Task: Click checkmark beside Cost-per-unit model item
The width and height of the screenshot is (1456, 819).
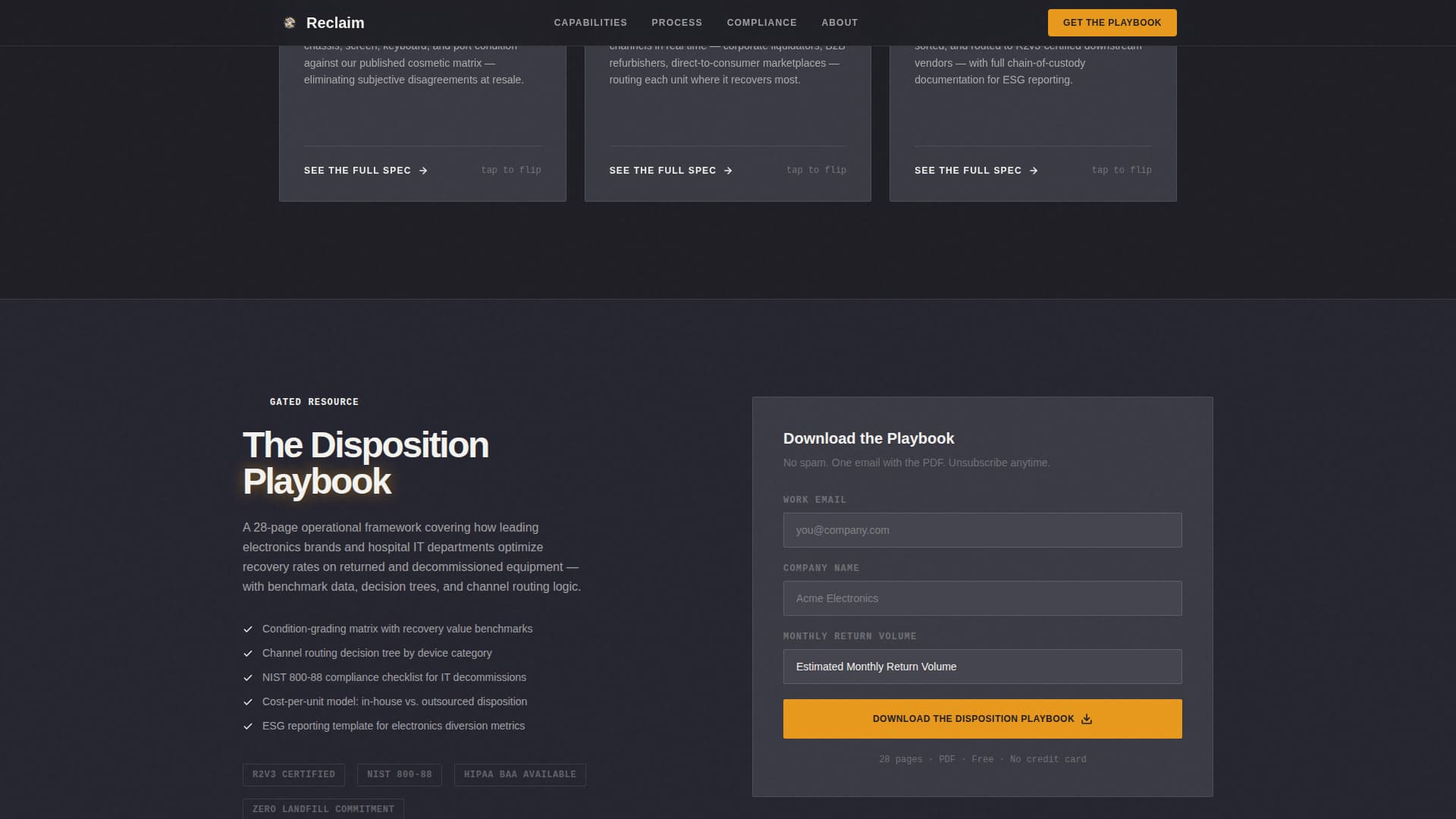Action: [247, 701]
